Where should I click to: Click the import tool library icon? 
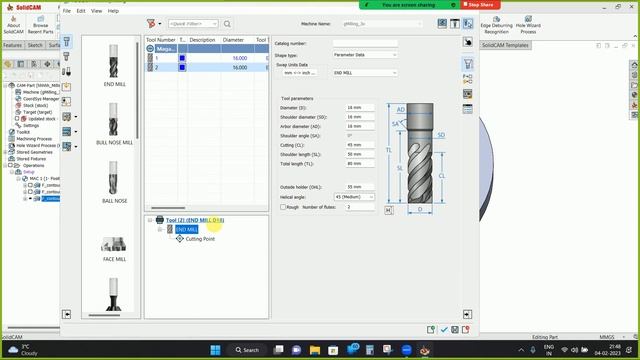[x=66, y=87]
